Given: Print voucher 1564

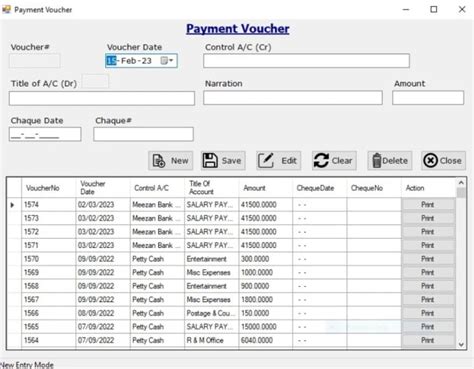Looking at the screenshot, I should pyautogui.click(x=428, y=340).
